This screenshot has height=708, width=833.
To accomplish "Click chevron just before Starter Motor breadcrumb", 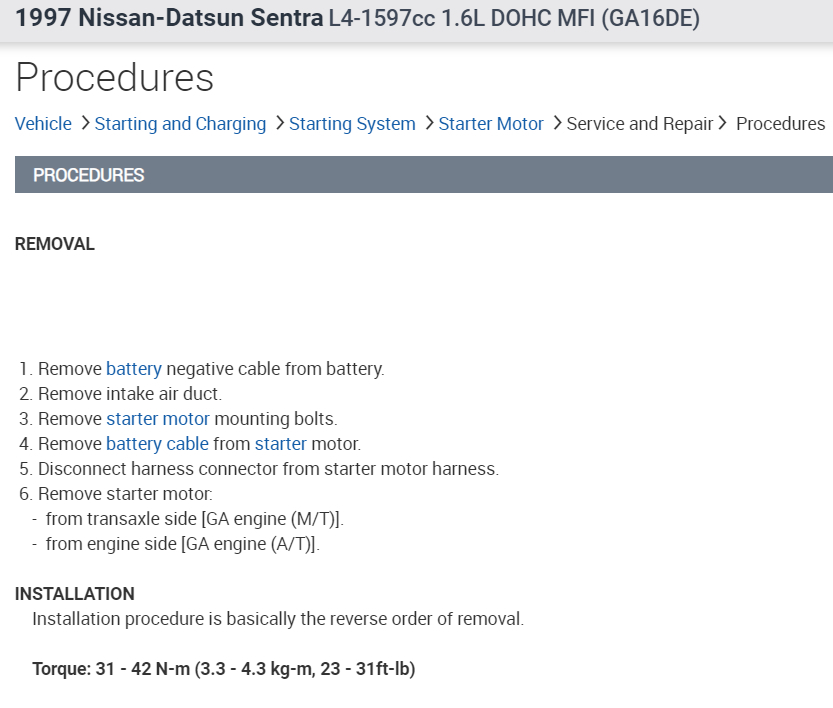I will point(428,123).
